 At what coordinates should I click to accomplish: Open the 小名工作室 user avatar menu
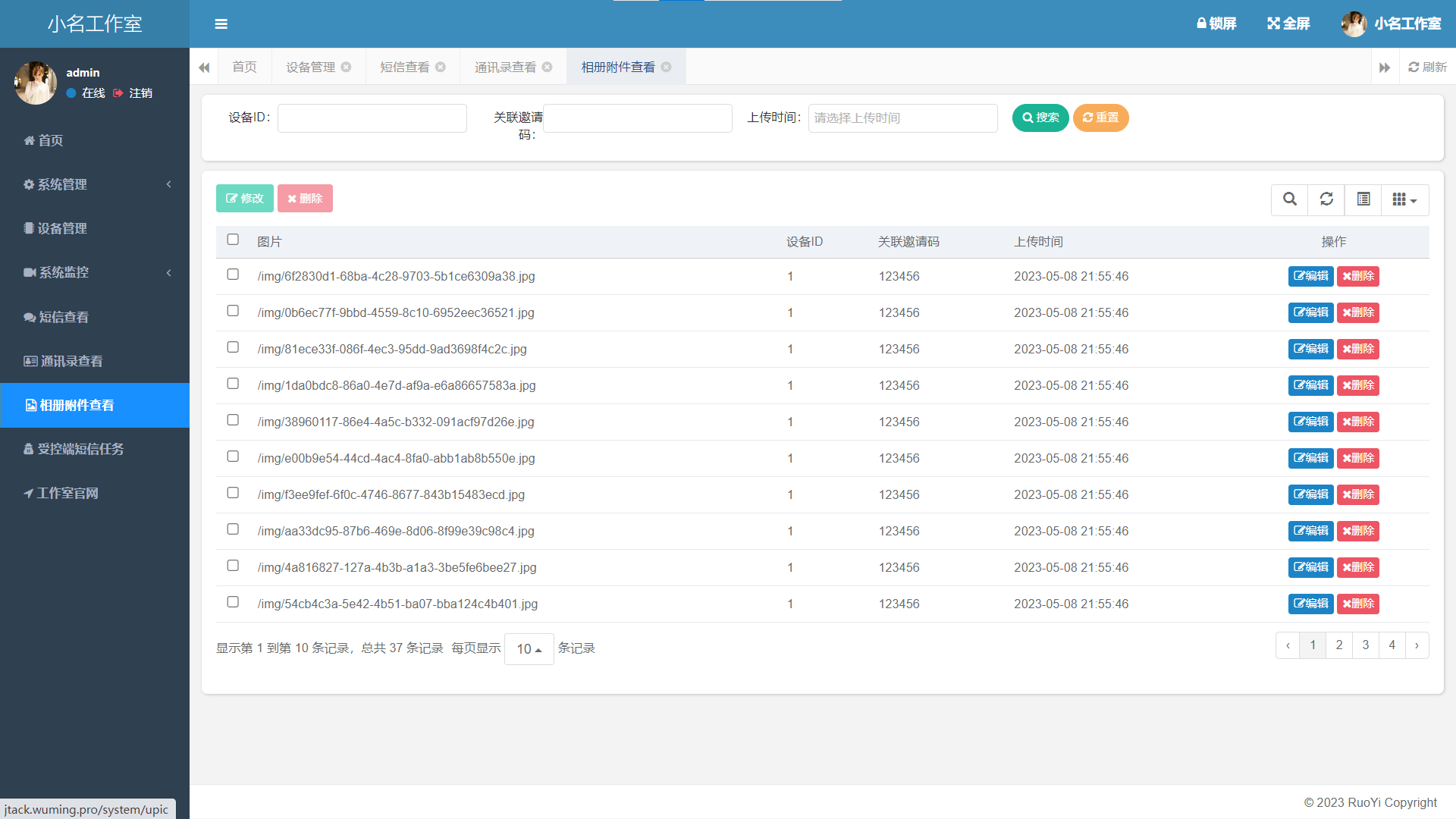coord(1392,24)
